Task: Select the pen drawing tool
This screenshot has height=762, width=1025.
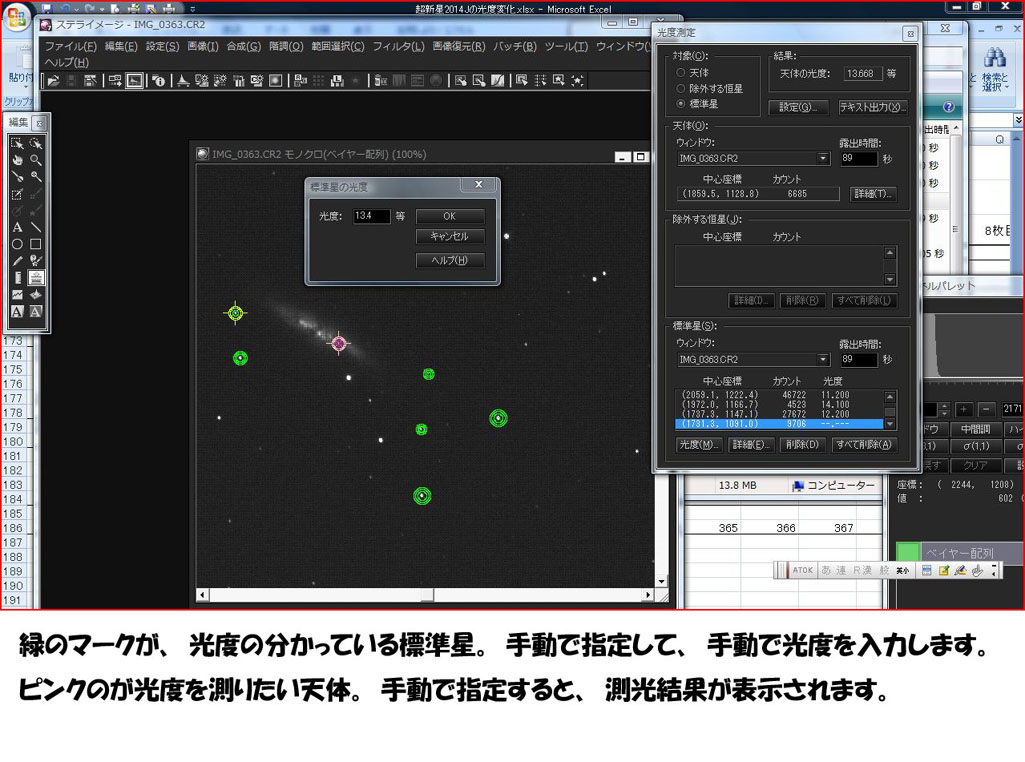Action: pos(17,261)
